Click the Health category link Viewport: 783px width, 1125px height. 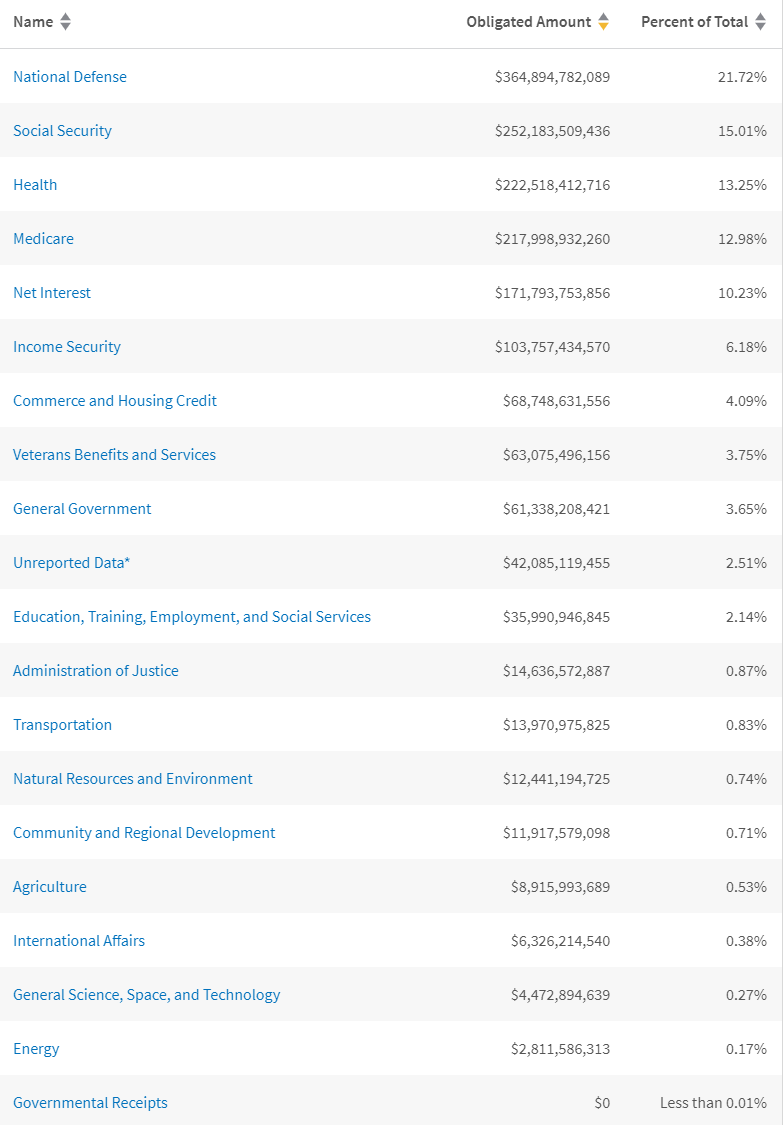(35, 185)
